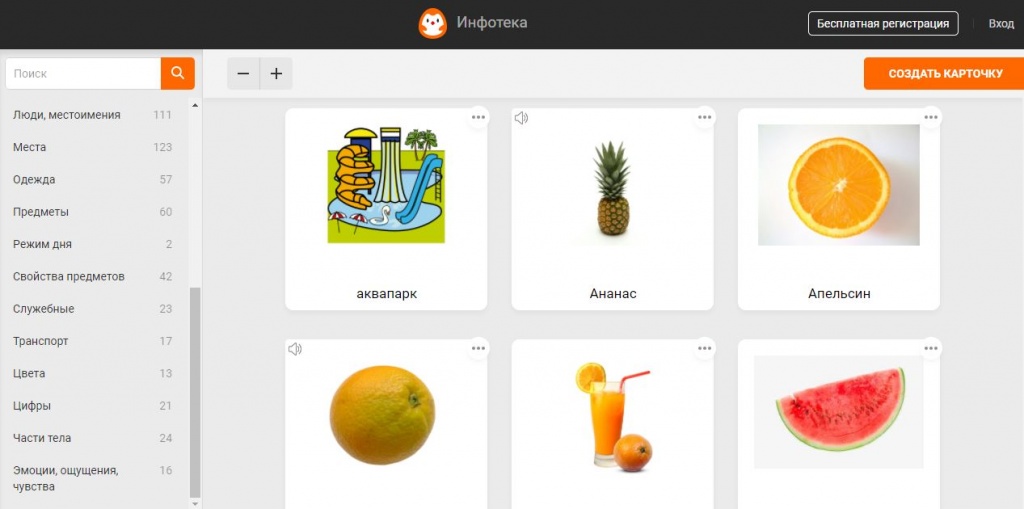The height and width of the screenshot is (509, 1024).
Task: Click the Инфотека penguin logo
Action: click(x=432, y=24)
